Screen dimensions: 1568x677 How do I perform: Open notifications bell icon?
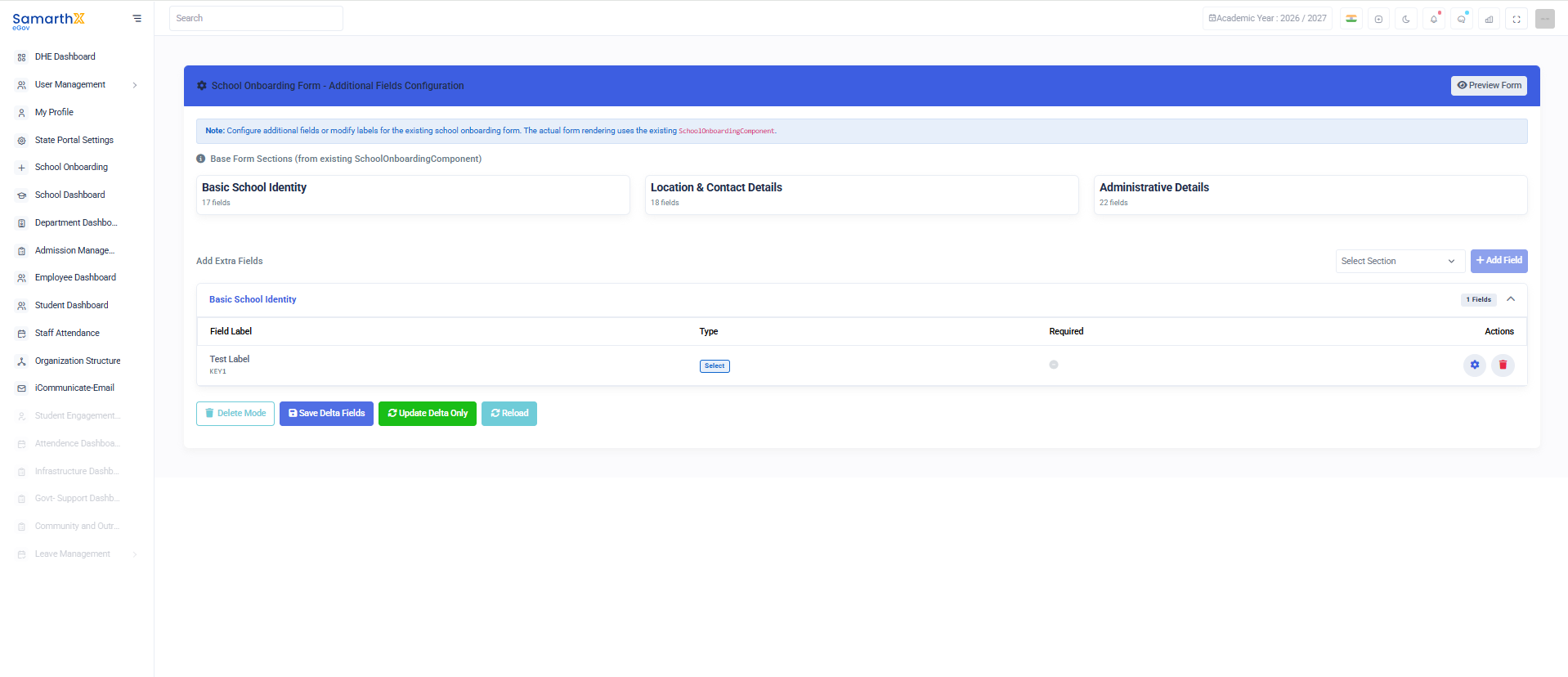click(1434, 19)
